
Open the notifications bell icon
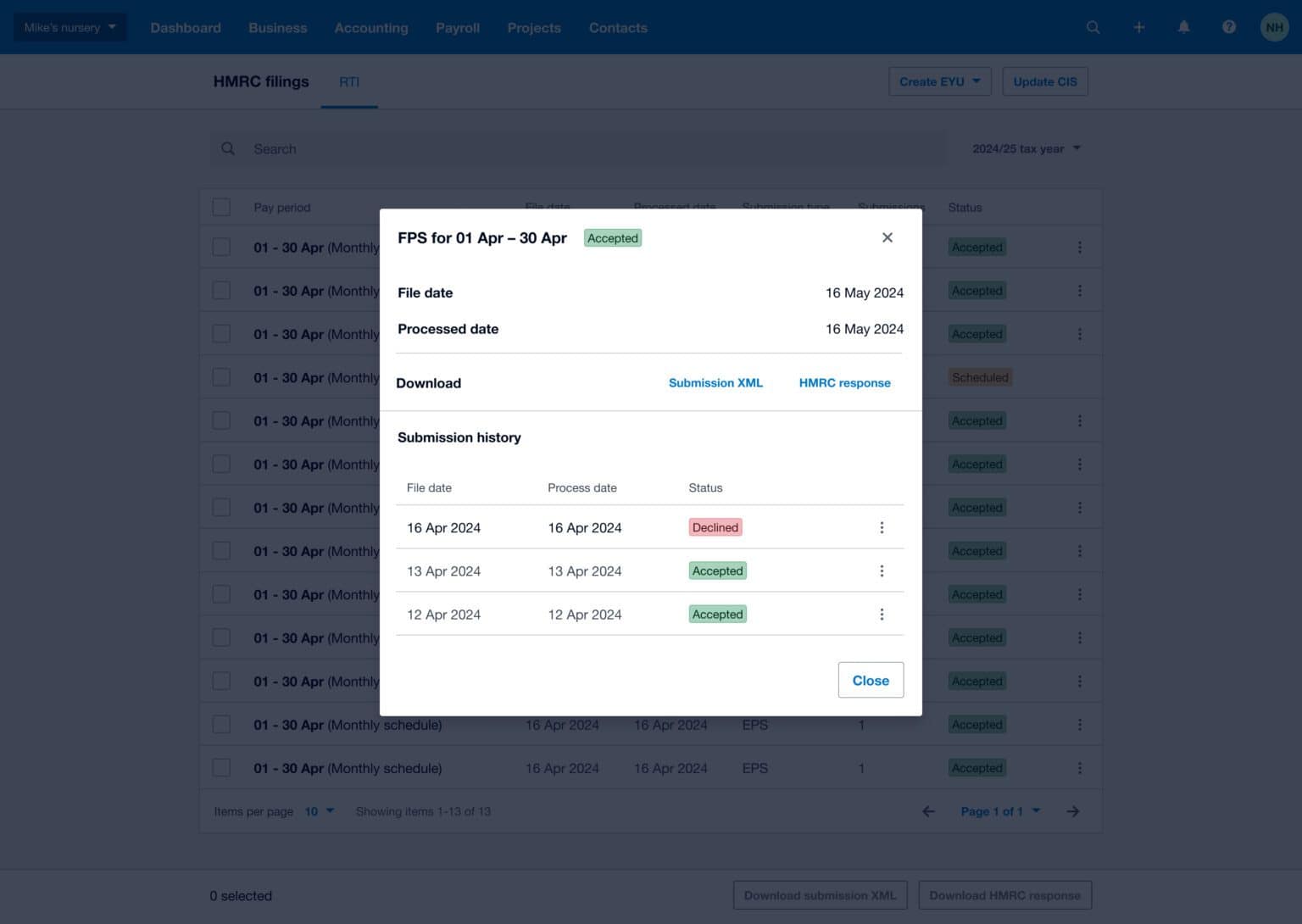tap(1183, 27)
